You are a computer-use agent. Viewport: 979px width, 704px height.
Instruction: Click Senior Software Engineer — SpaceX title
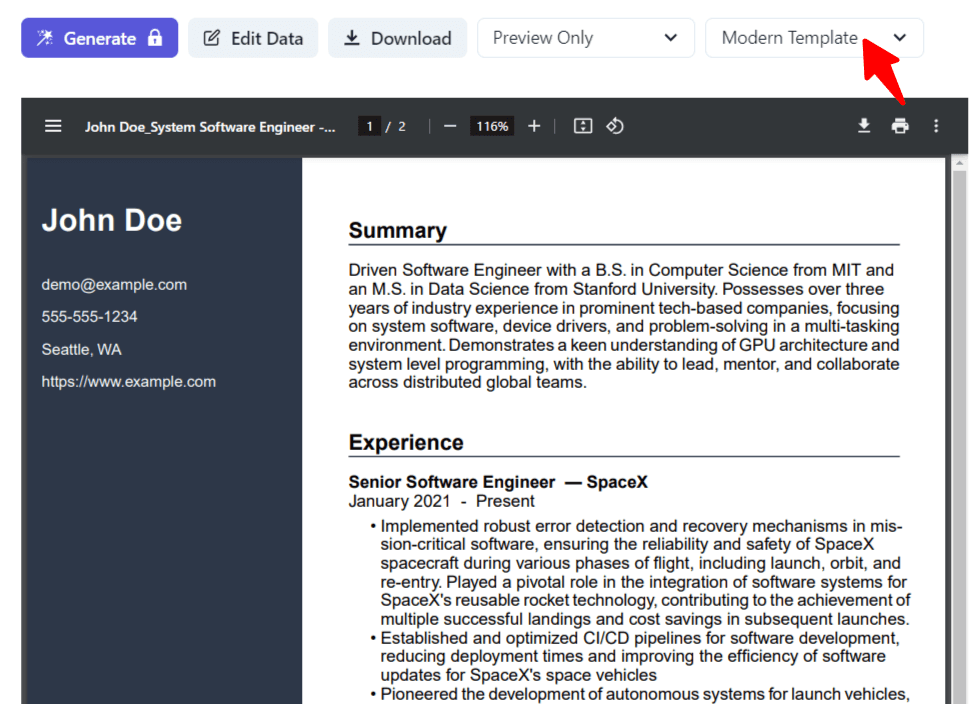pos(498,482)
